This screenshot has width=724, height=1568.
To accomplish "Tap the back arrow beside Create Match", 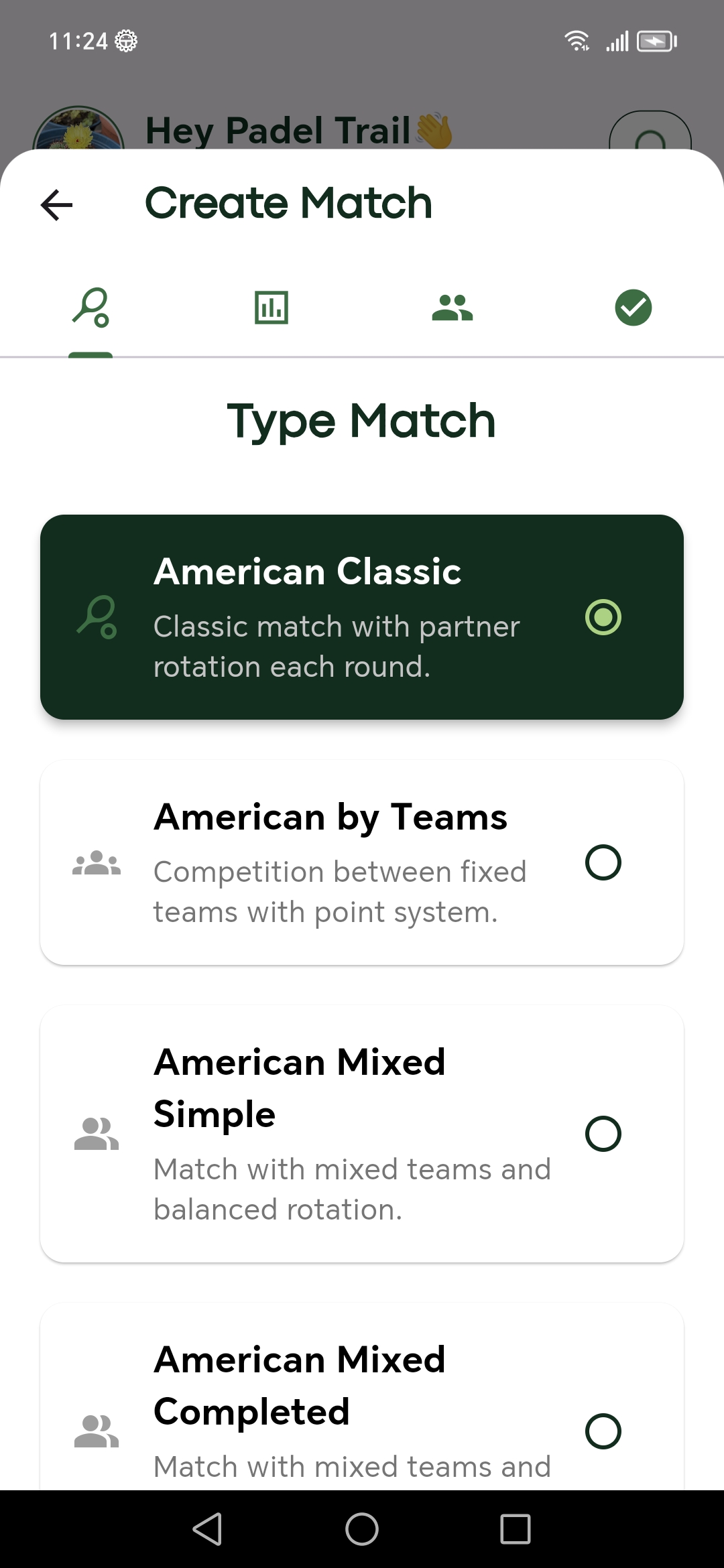I will tap(57, 204).
